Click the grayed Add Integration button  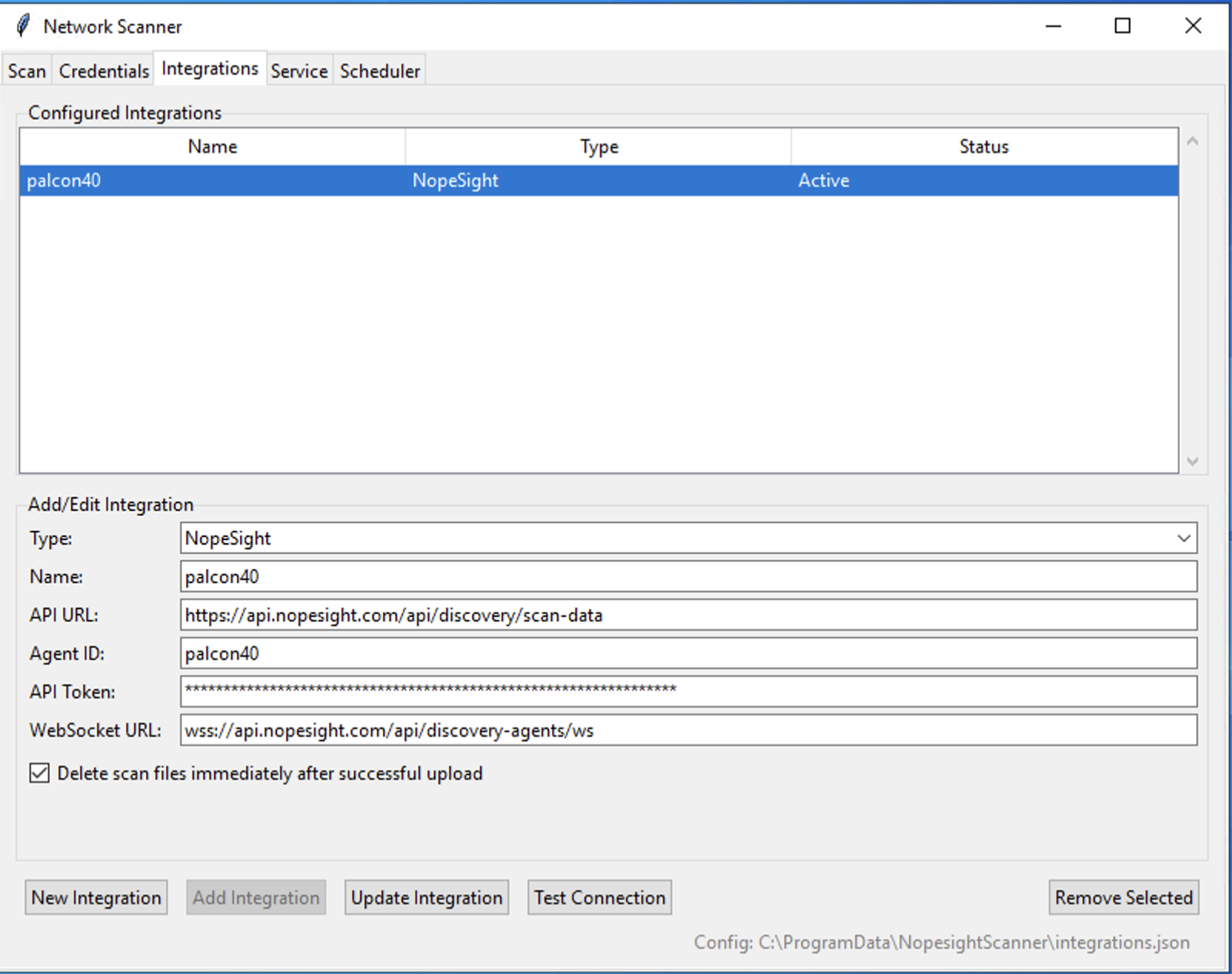(256, 897)
